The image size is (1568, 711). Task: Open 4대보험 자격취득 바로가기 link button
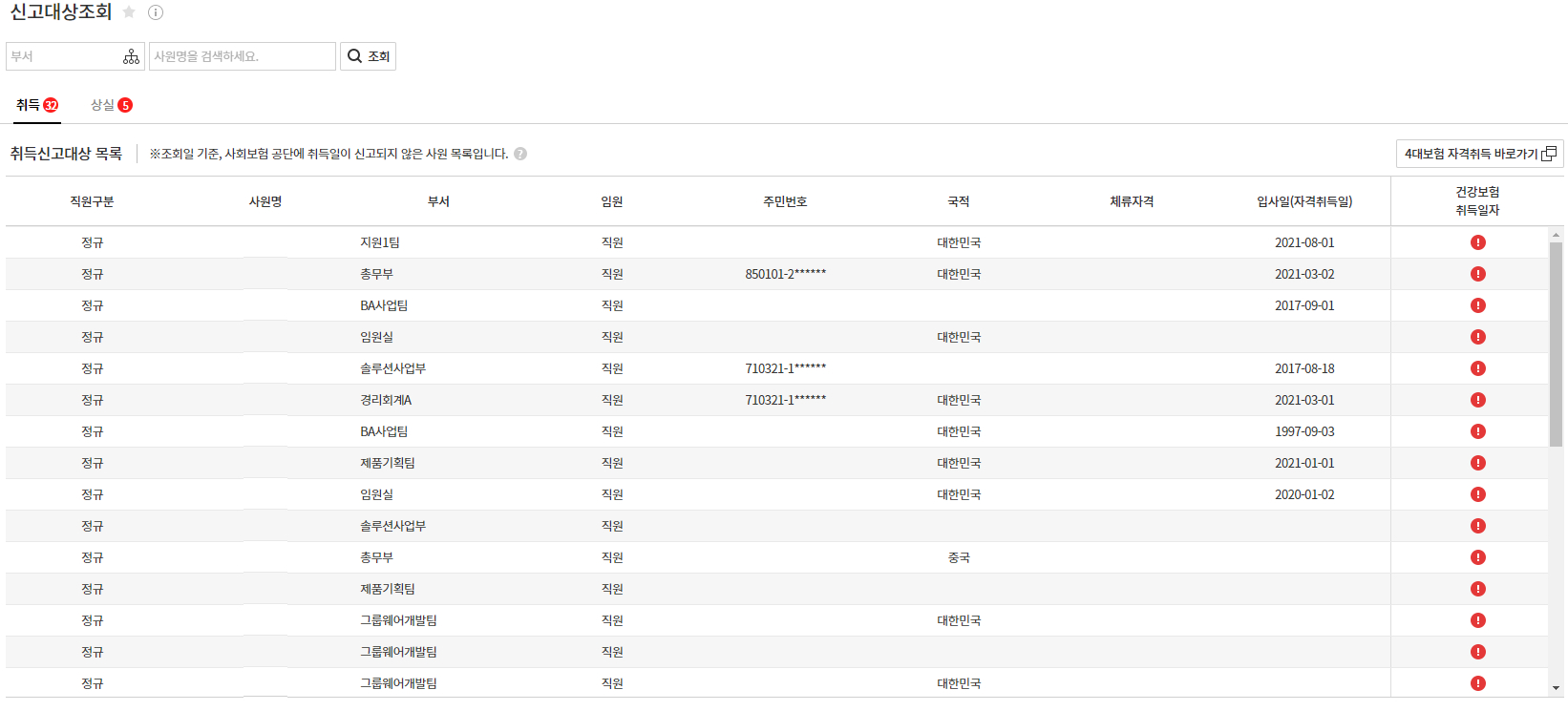[x=1479, y=154]
